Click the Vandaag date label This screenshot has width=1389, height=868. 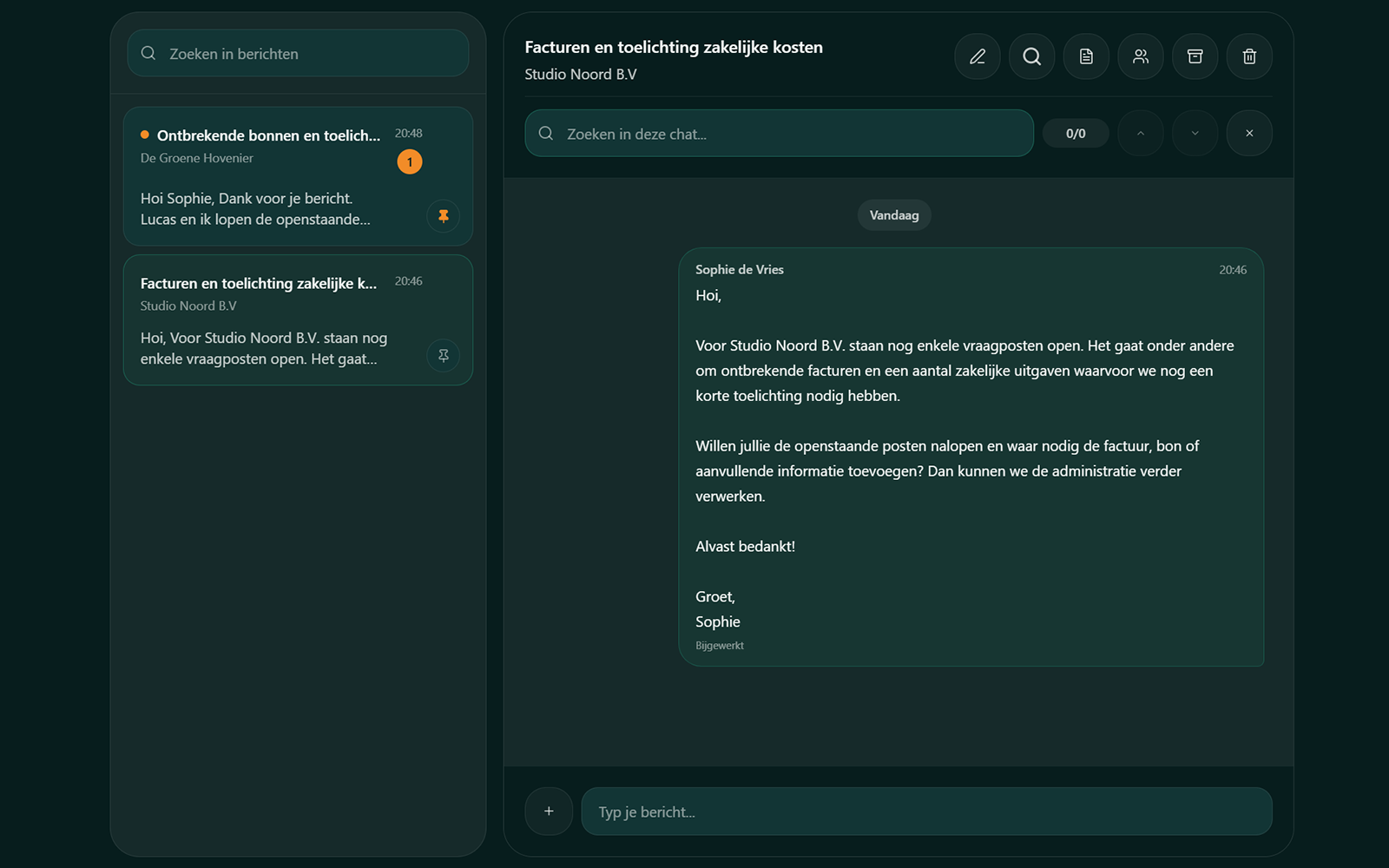[894, 215]
